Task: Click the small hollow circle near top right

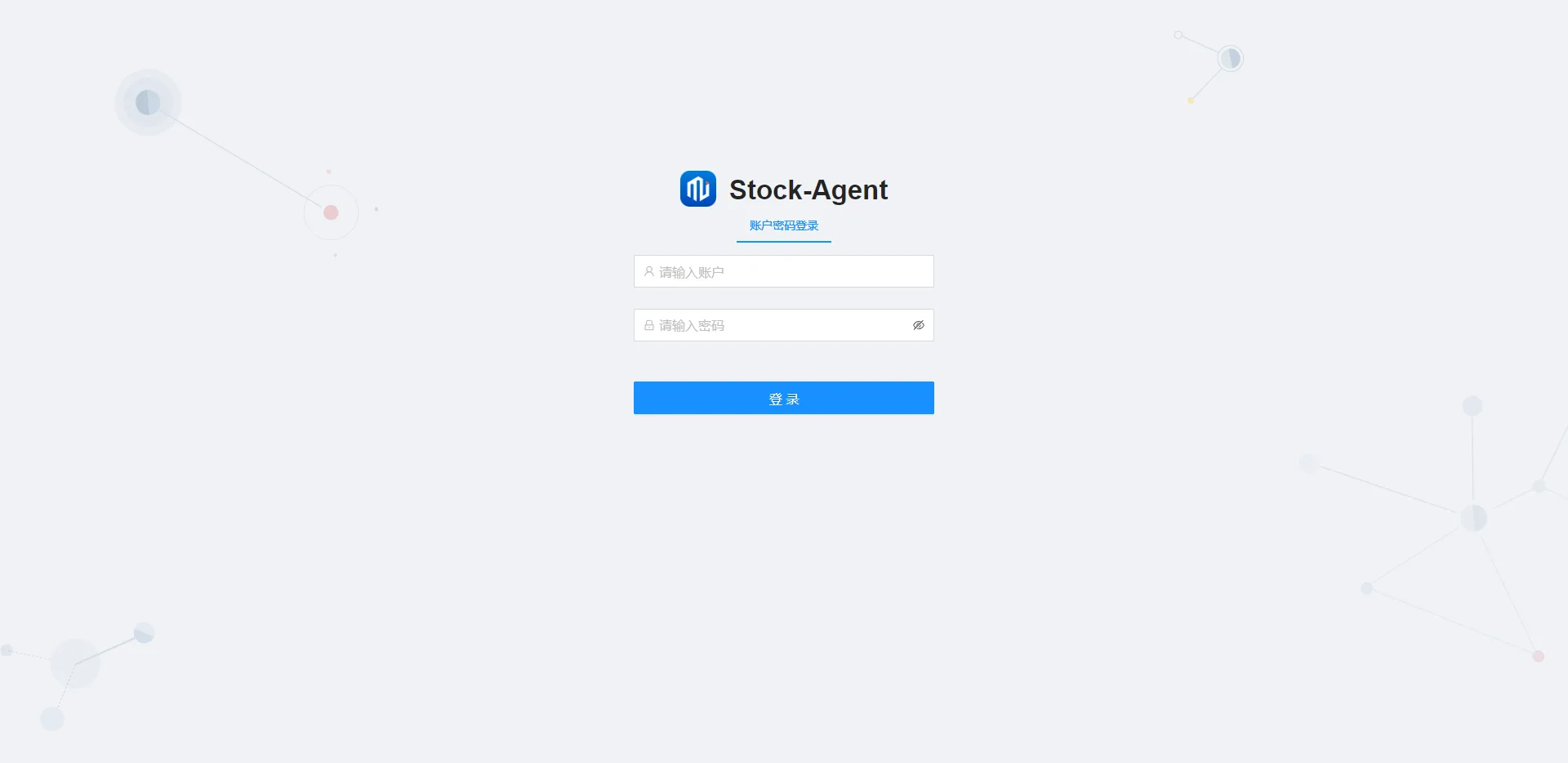Action: tap(1178, 35)
